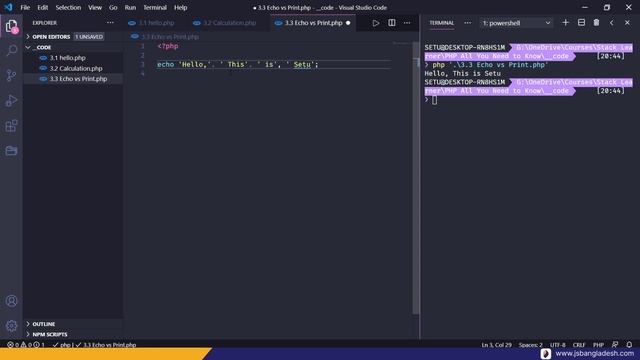Open the Terminal menu
Viewport: 640px width, 360px height.
[155, 7]
